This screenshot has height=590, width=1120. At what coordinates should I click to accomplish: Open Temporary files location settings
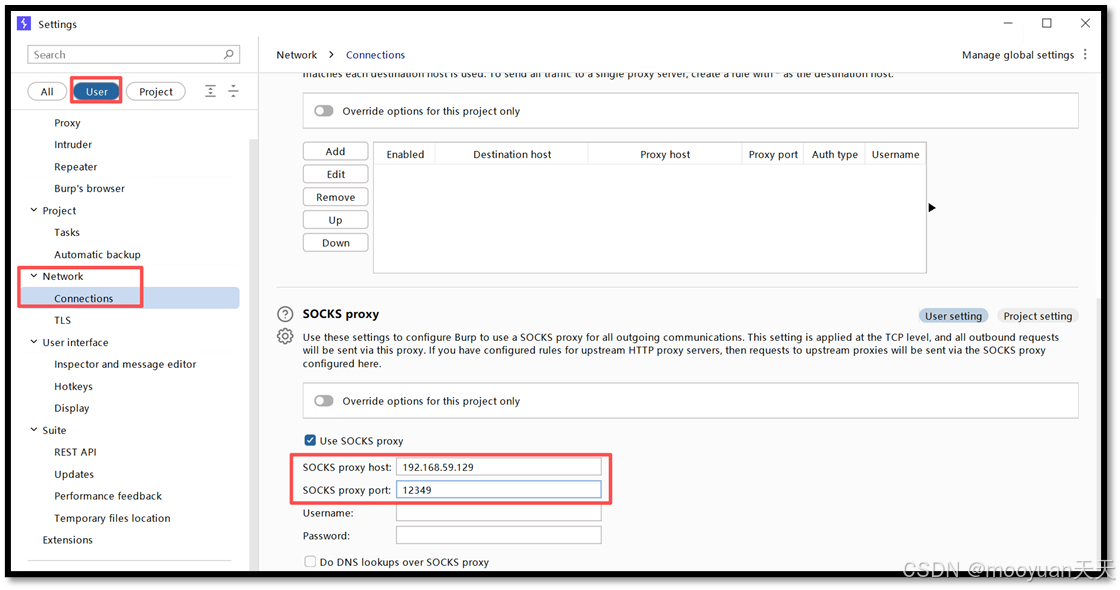coord(112,518)
